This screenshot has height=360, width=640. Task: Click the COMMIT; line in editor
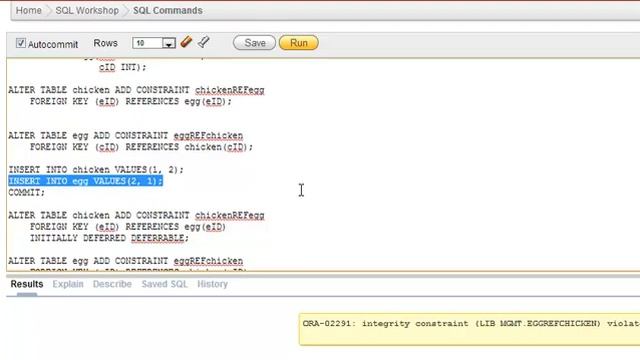(x=27, y=192)
